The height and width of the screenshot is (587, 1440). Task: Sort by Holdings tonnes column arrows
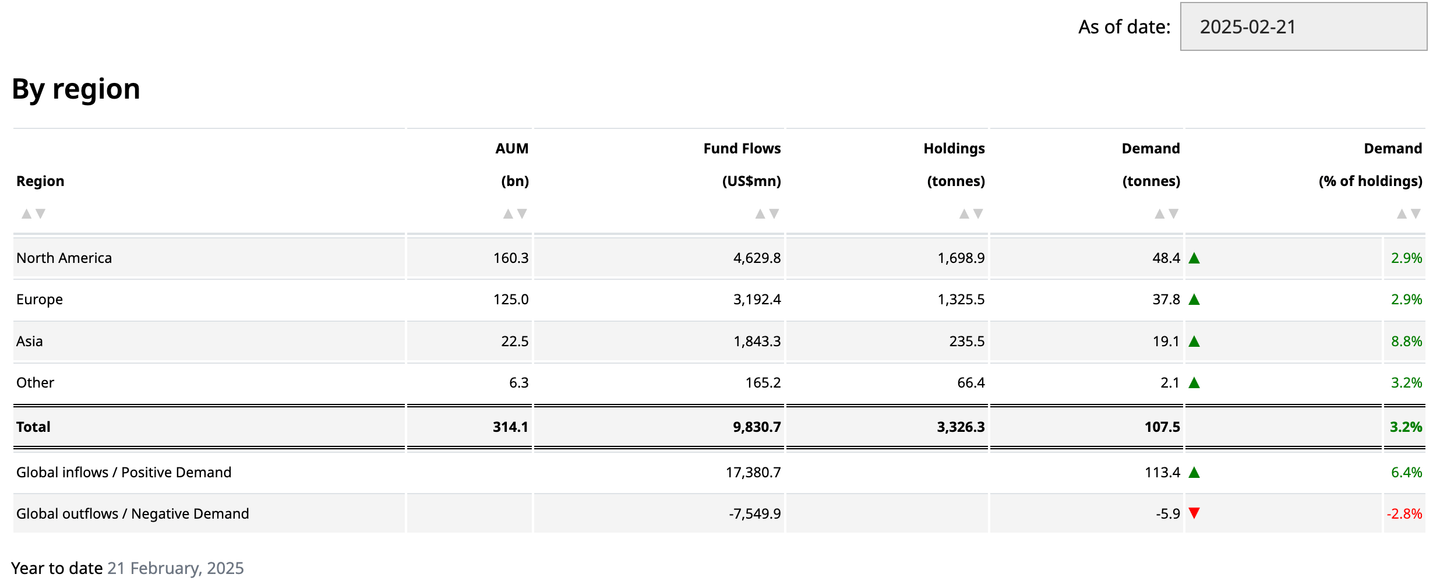[971, 213]
